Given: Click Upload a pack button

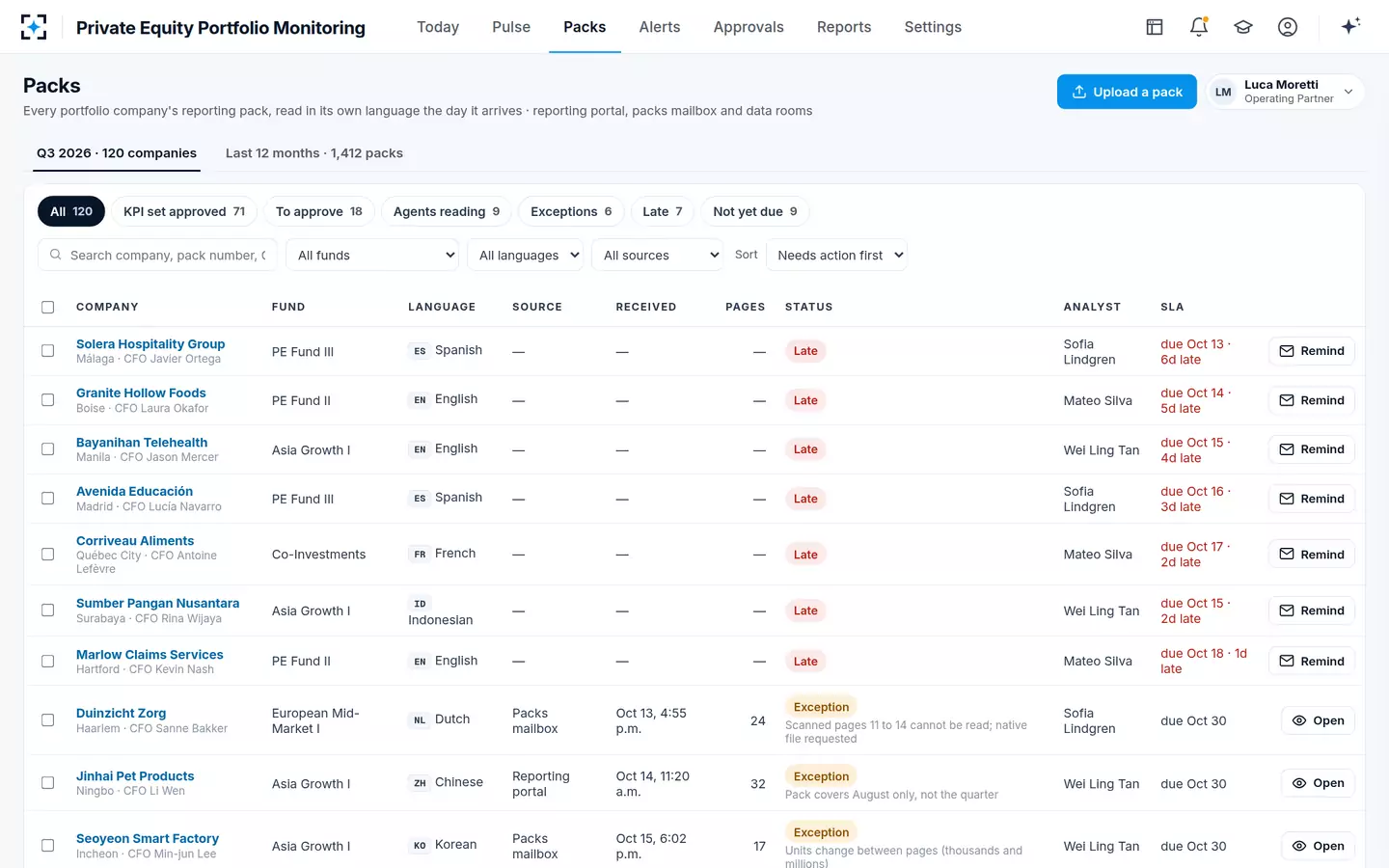Looking at the screenshot, I should tap(1127, 92).
